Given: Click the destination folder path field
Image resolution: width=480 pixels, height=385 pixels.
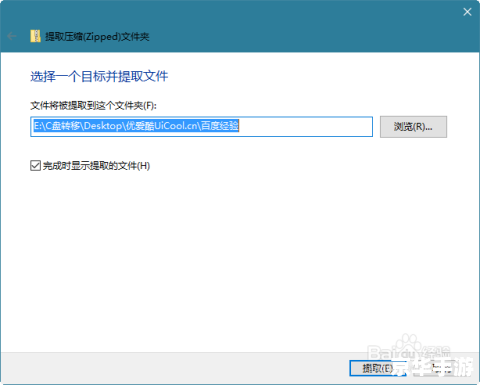Looking at the screenshot, I should [x=201, y=126].
